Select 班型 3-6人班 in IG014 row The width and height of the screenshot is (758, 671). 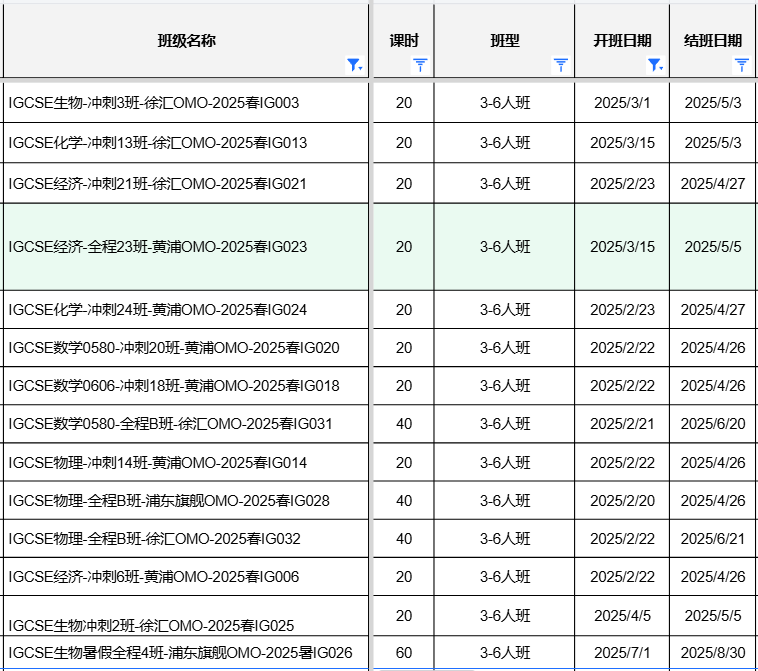pos(505,462)
